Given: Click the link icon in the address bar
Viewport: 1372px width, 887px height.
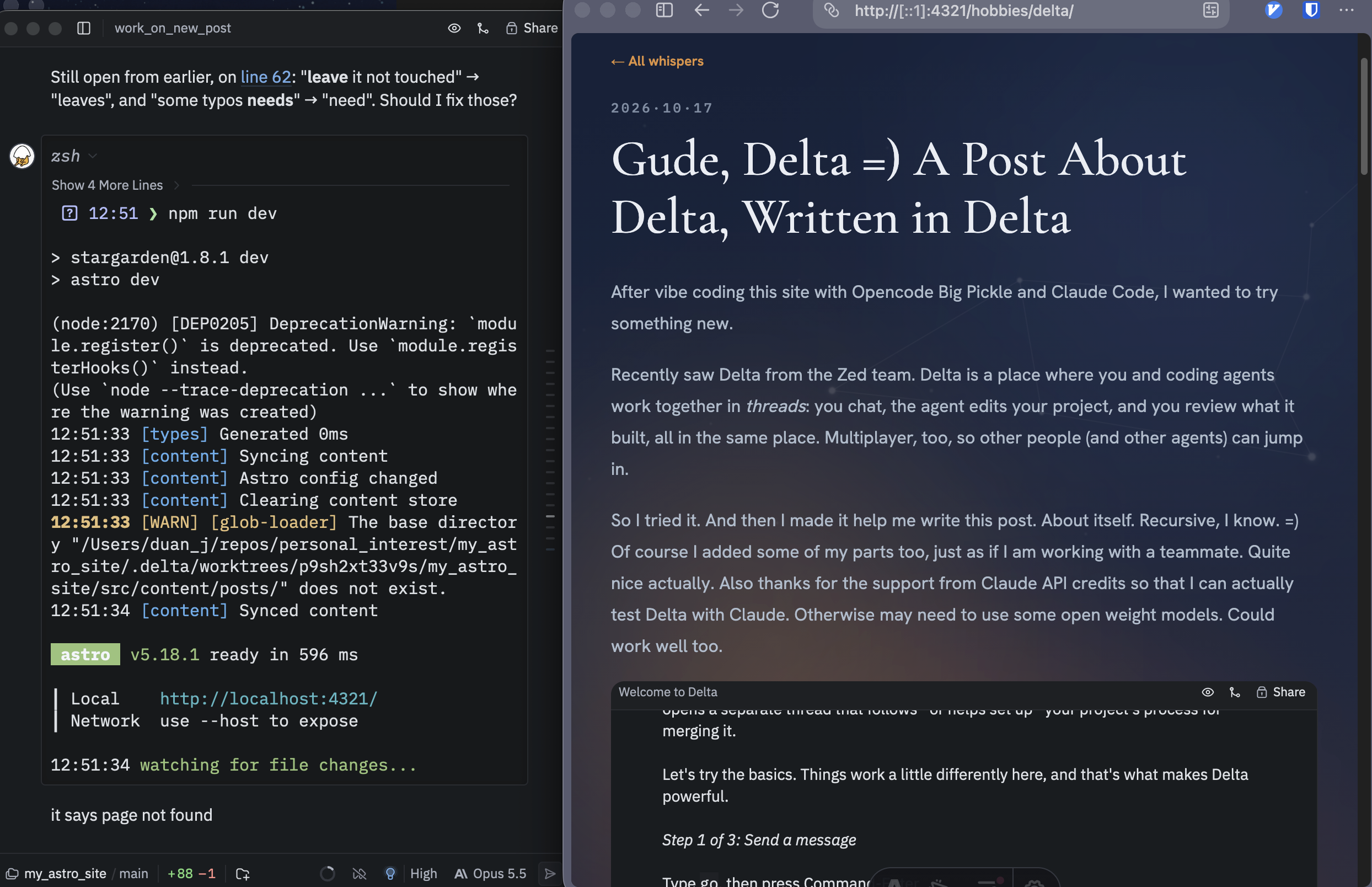Looking at the screenshot, I should [x=831, y=10].
